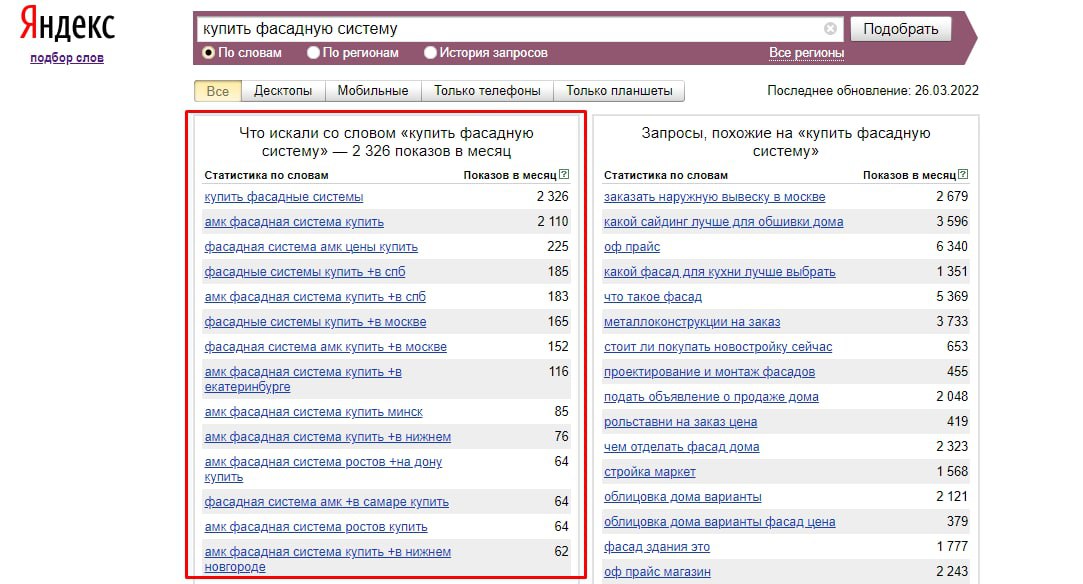Select the 'По словам' radio button
The image size is (1083, 584).
click(209, 53)
